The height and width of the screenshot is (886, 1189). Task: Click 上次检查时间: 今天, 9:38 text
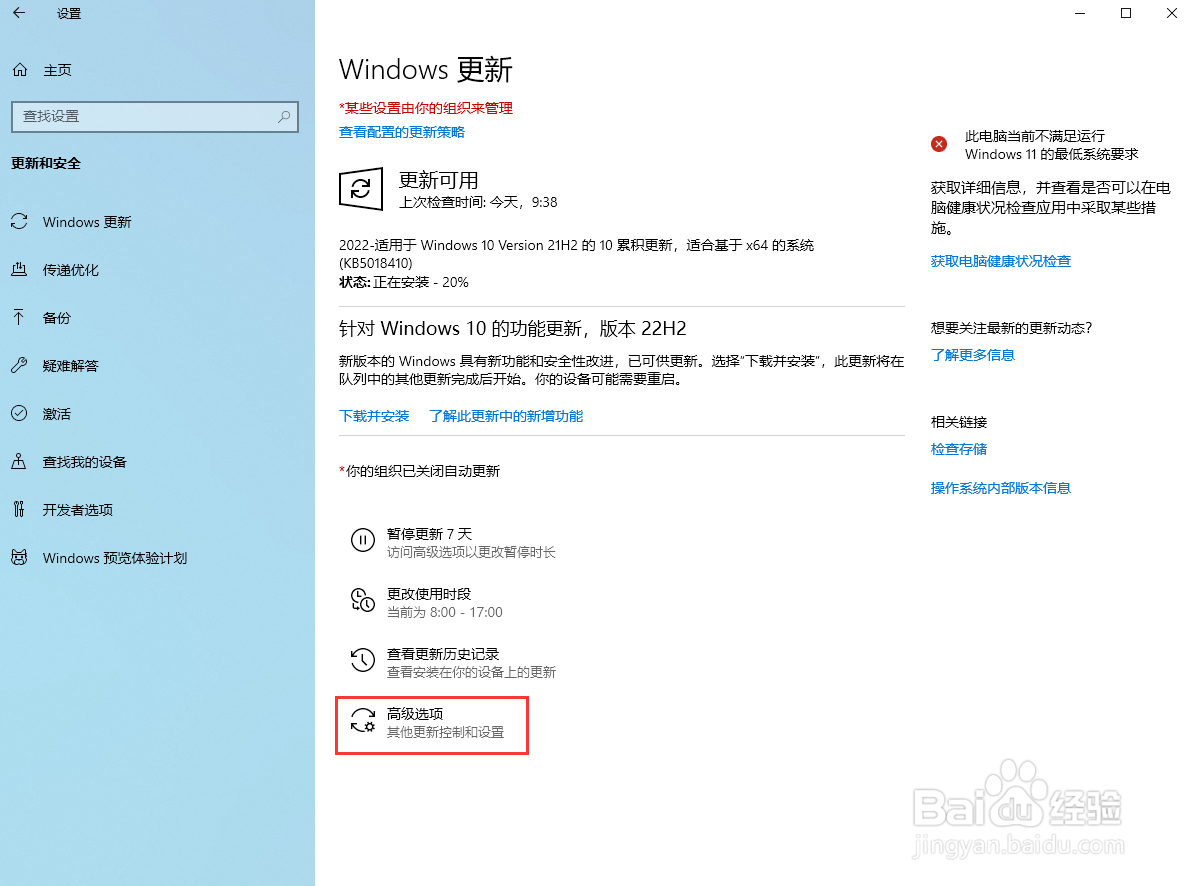(478, 203)
